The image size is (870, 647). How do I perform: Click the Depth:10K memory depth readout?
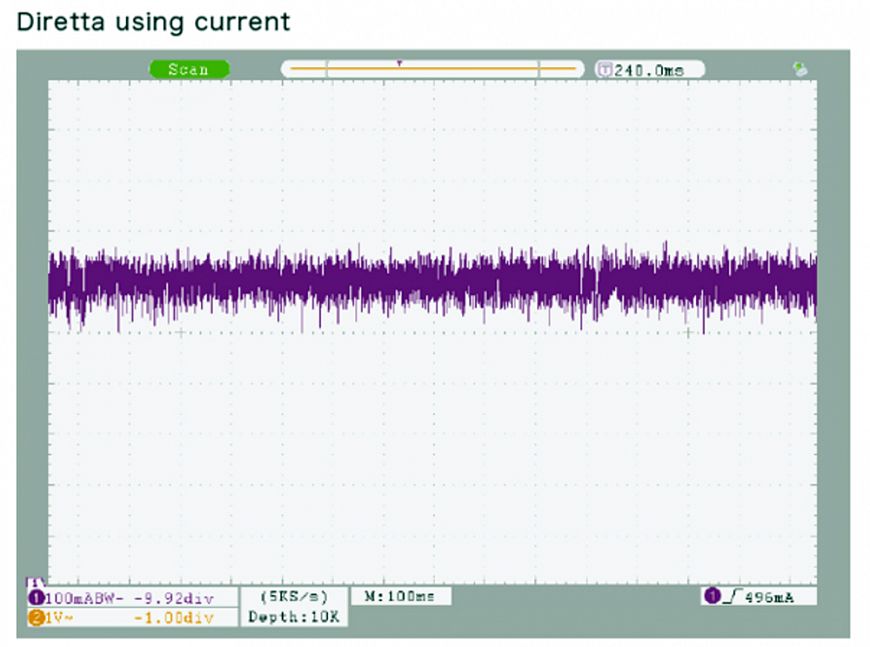tap(294, 617)
